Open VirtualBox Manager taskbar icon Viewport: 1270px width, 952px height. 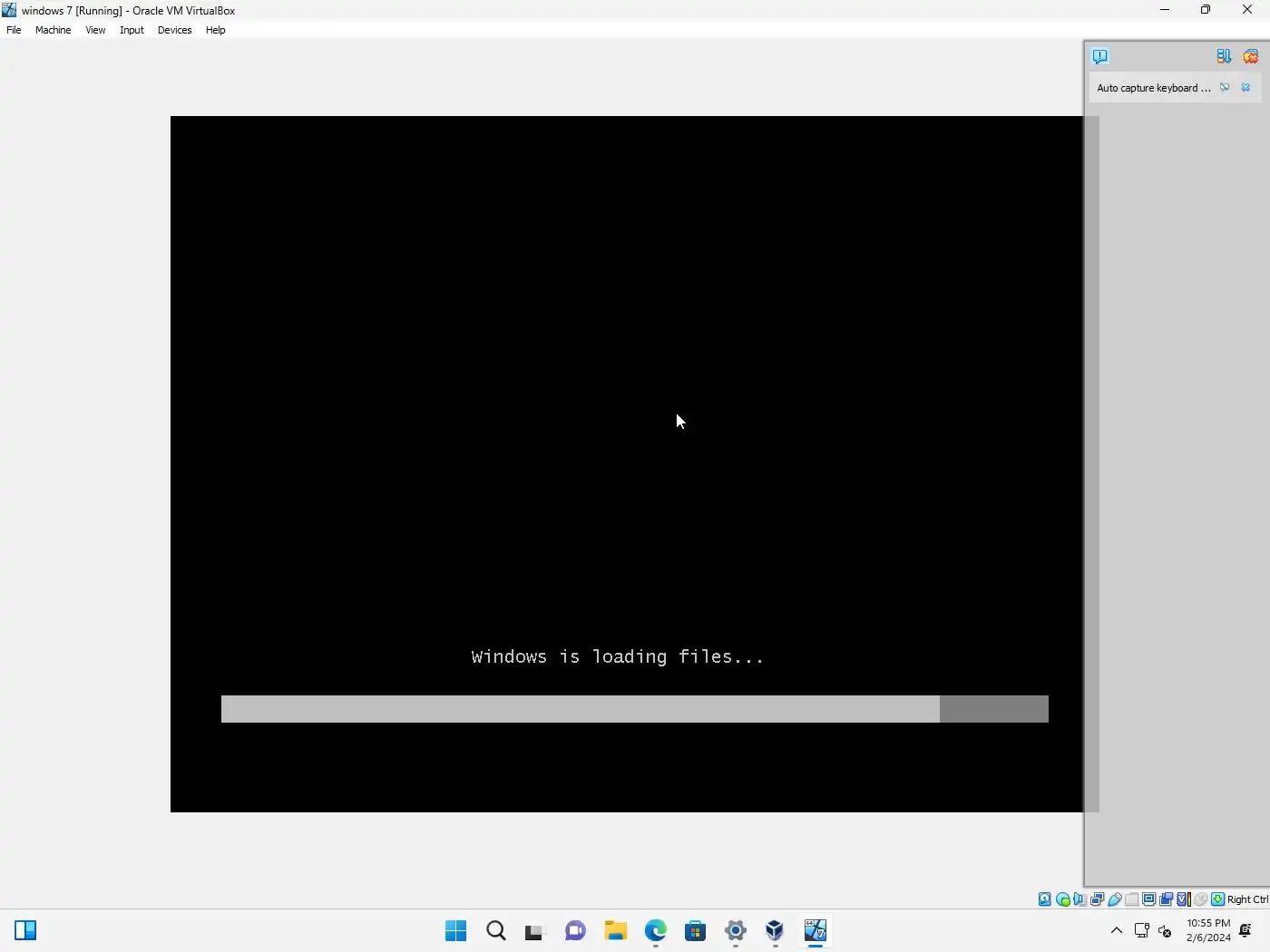(775, 930)
